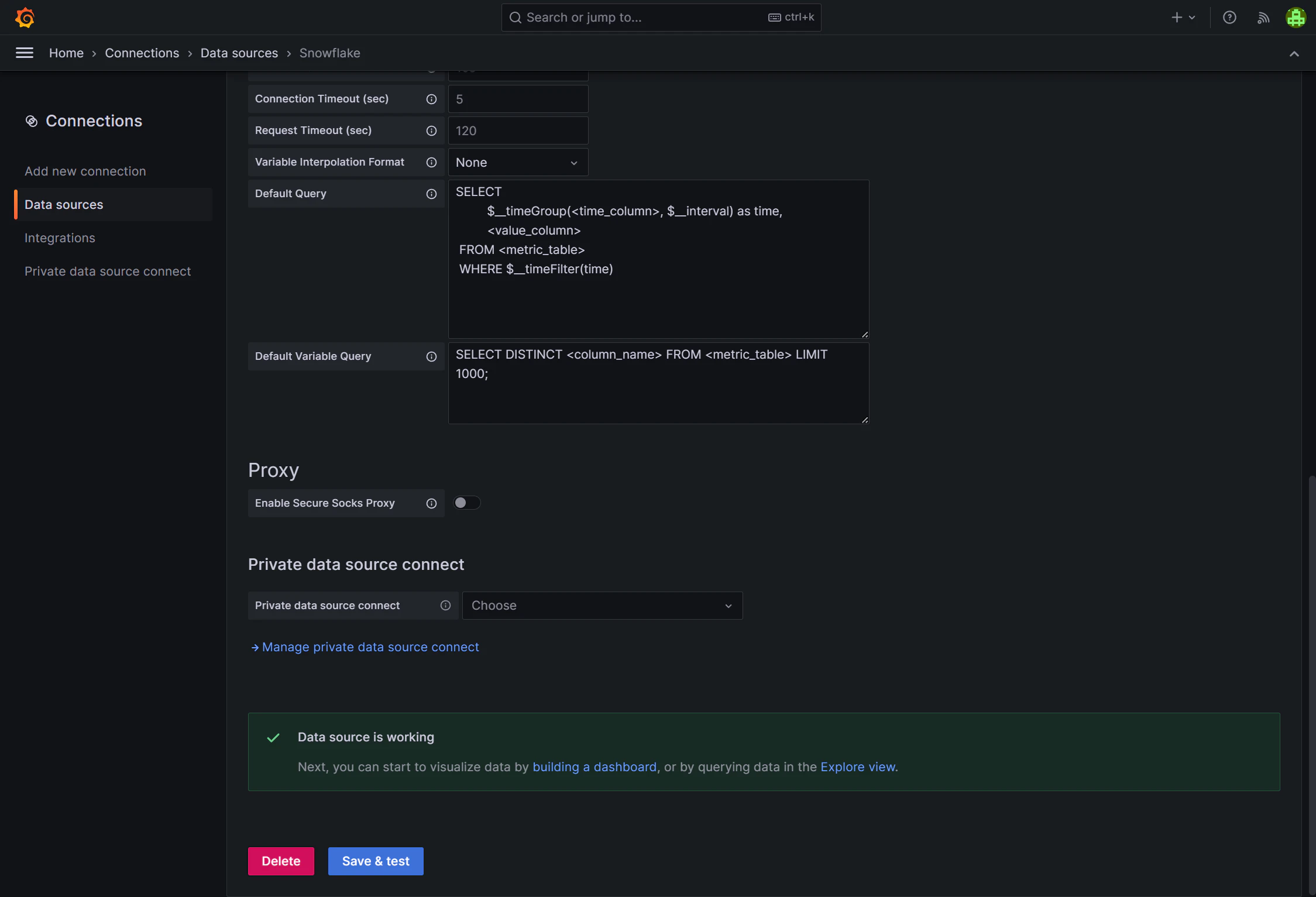Go to Connections breadcrumb
The width and height of the screenshot is (1316, 897).
pyautogui.click(x=142, y=53)
